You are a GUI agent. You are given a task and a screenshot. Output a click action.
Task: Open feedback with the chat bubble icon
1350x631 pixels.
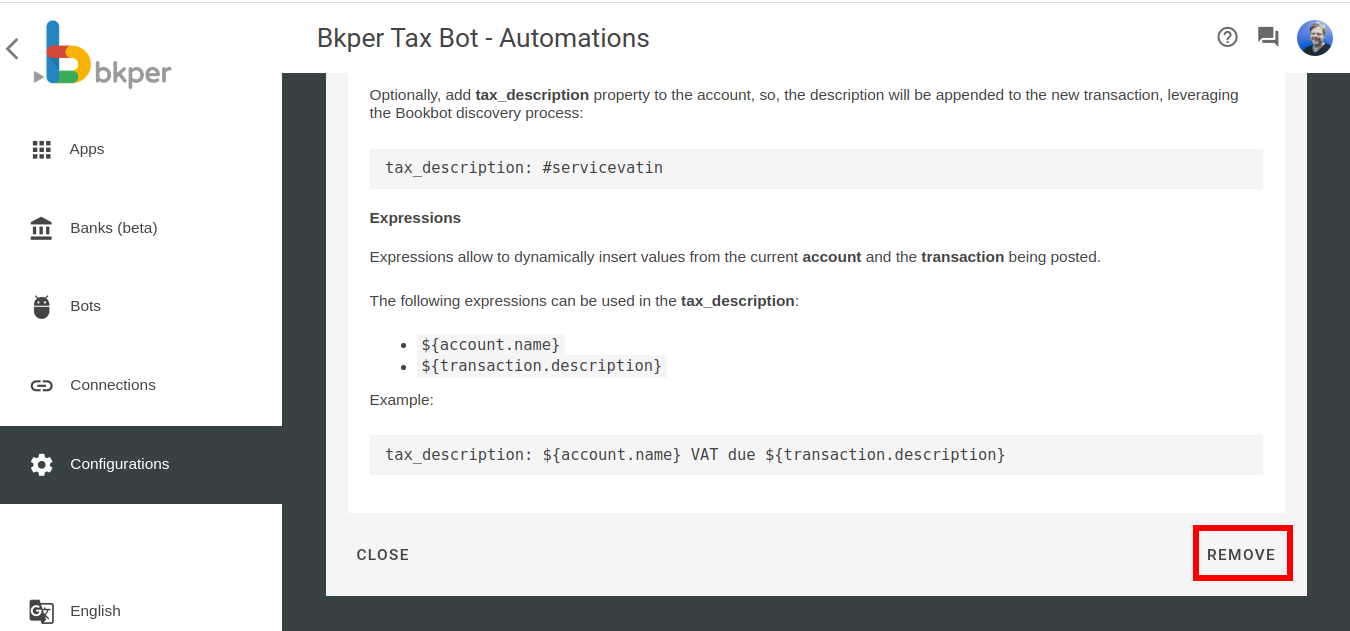(1267, 36)
